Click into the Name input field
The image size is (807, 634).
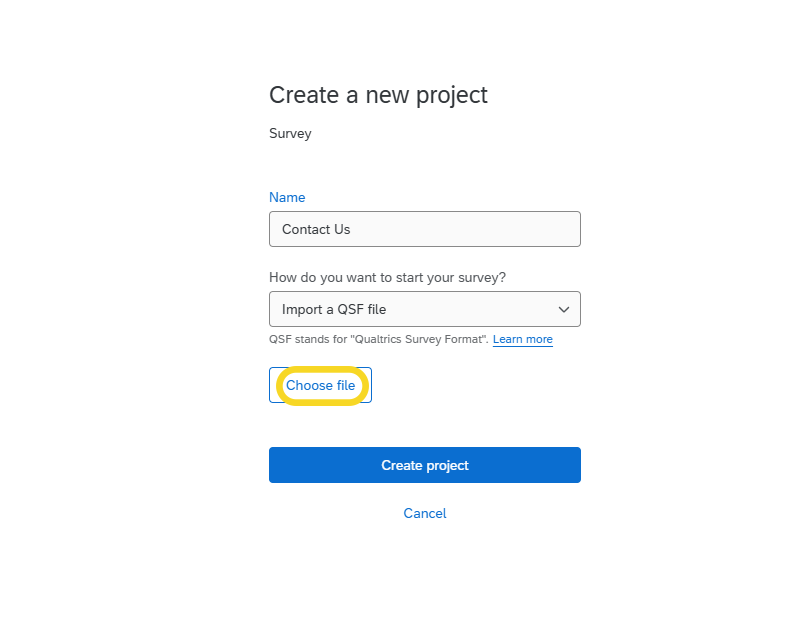point(424,229)
